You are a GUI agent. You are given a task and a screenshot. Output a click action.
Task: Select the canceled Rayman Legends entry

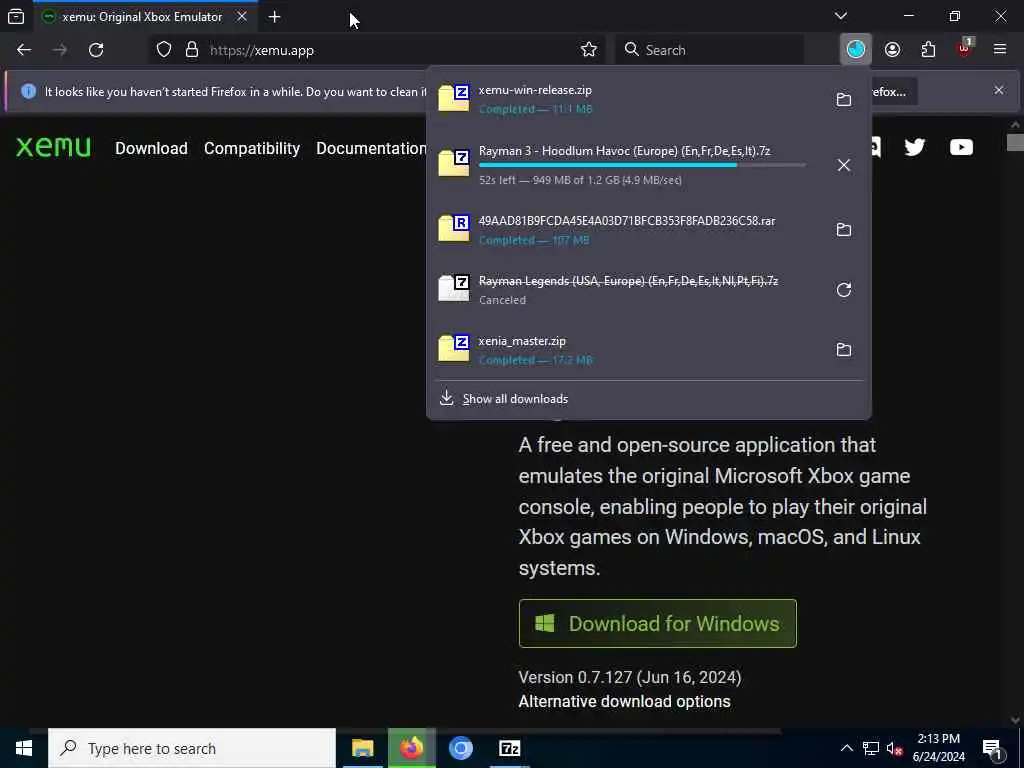[x=627, y=290]
